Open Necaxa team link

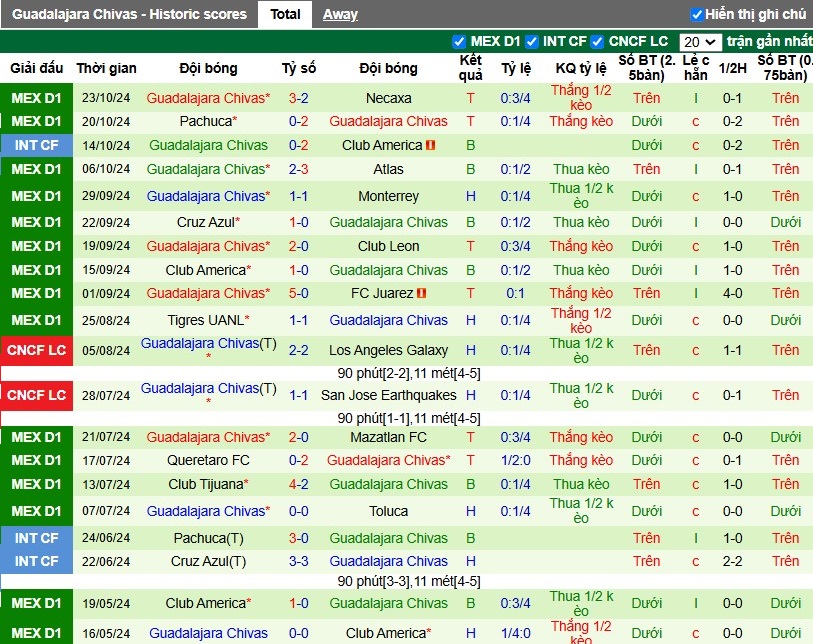click(x=388, y=98)
